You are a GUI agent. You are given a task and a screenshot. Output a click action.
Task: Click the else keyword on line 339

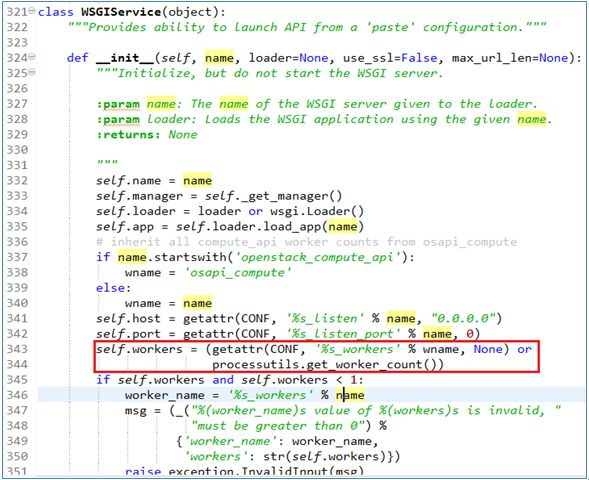pyautogui.click(x=110, y=288)
